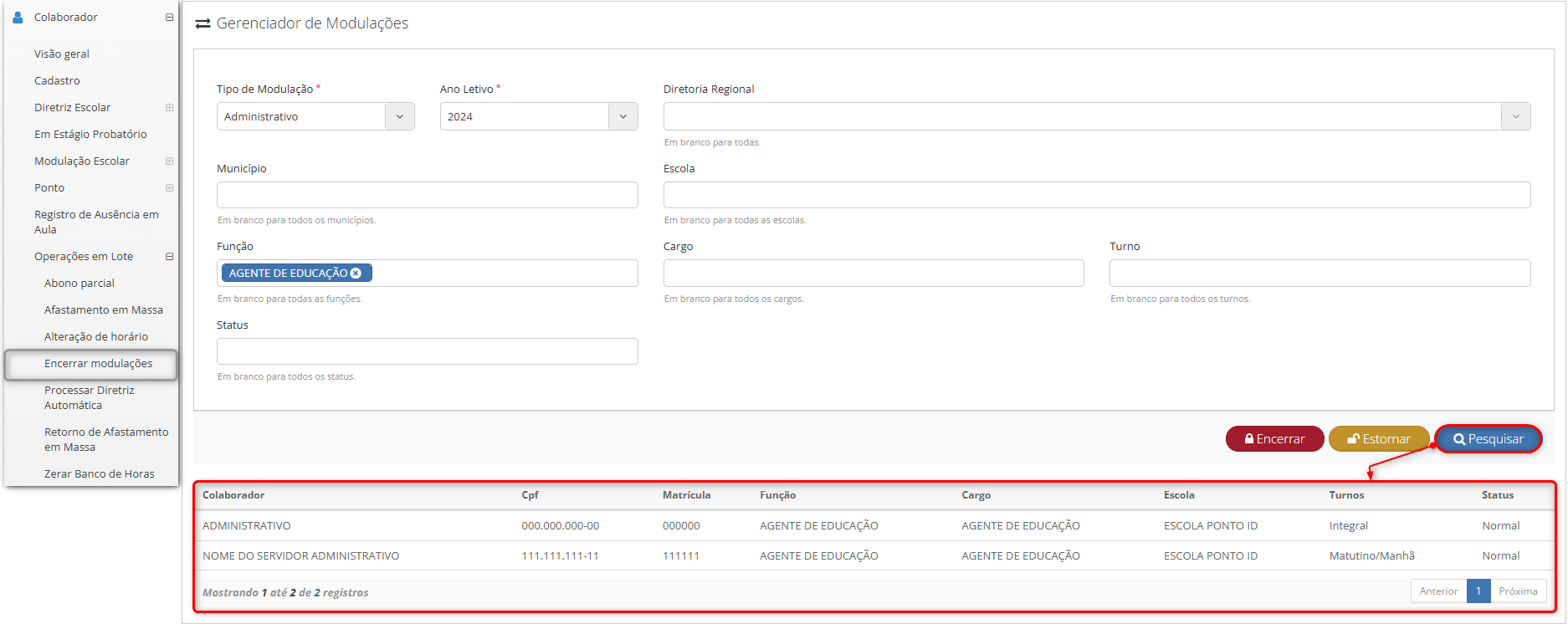Focus the Escola input field
The height and width of the screenshot is (624, 1568).
click(1097, 195)
